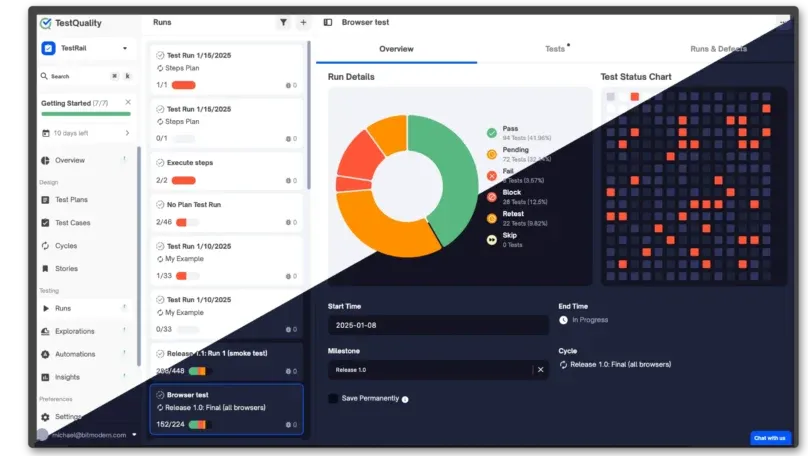
Task: Click the Settings gear icon
Action: [45, 417]
